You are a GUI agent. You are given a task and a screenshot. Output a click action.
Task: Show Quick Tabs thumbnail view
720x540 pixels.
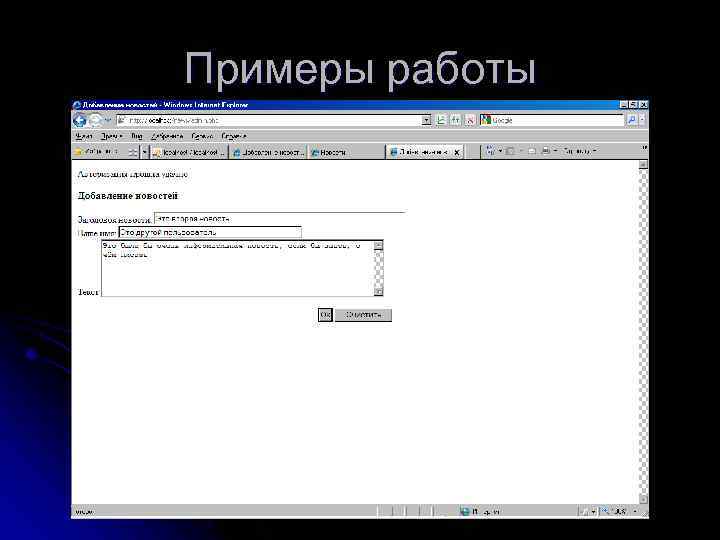[x=133, y=152]
